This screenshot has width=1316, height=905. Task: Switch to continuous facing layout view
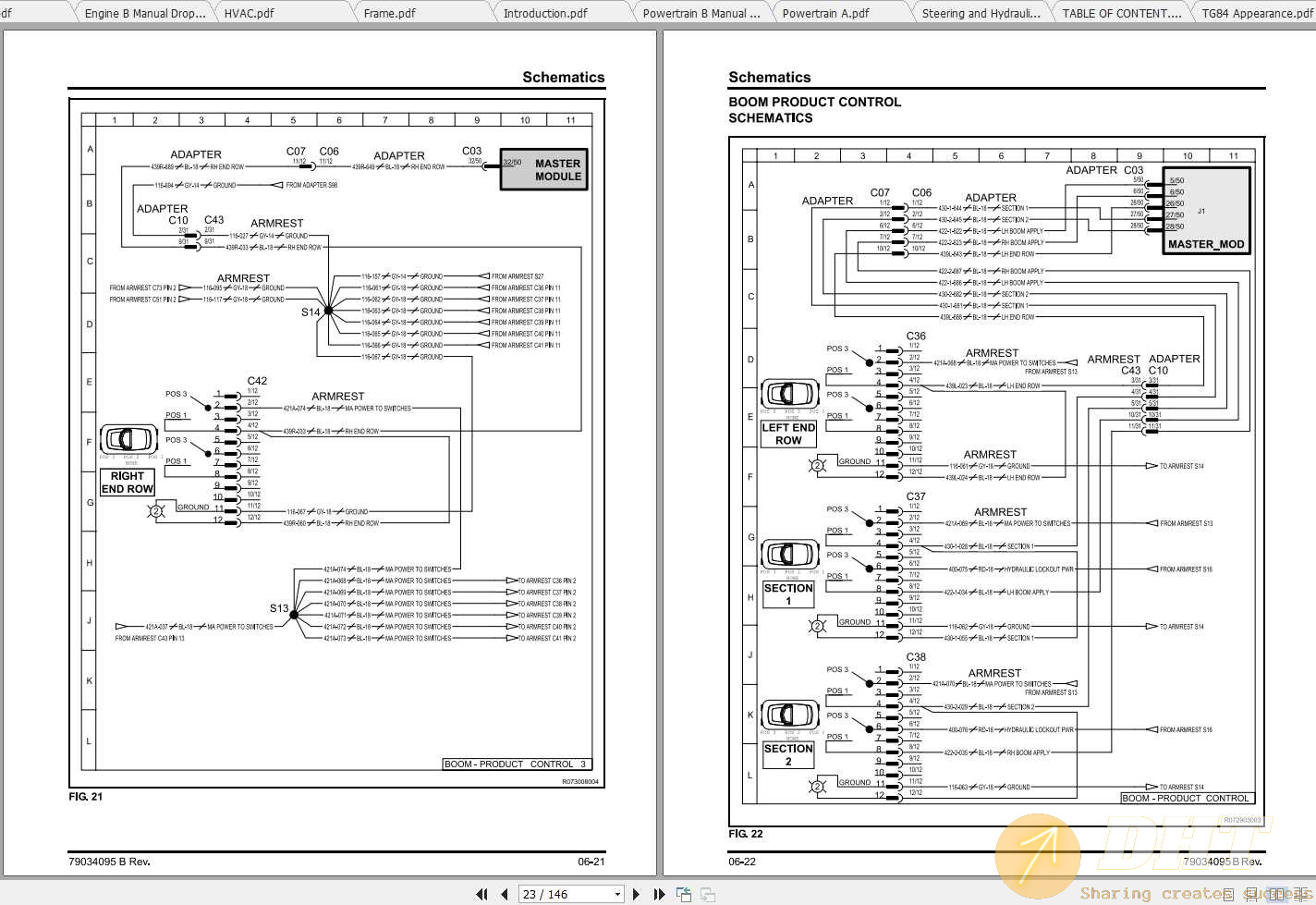coord(1301,894)
